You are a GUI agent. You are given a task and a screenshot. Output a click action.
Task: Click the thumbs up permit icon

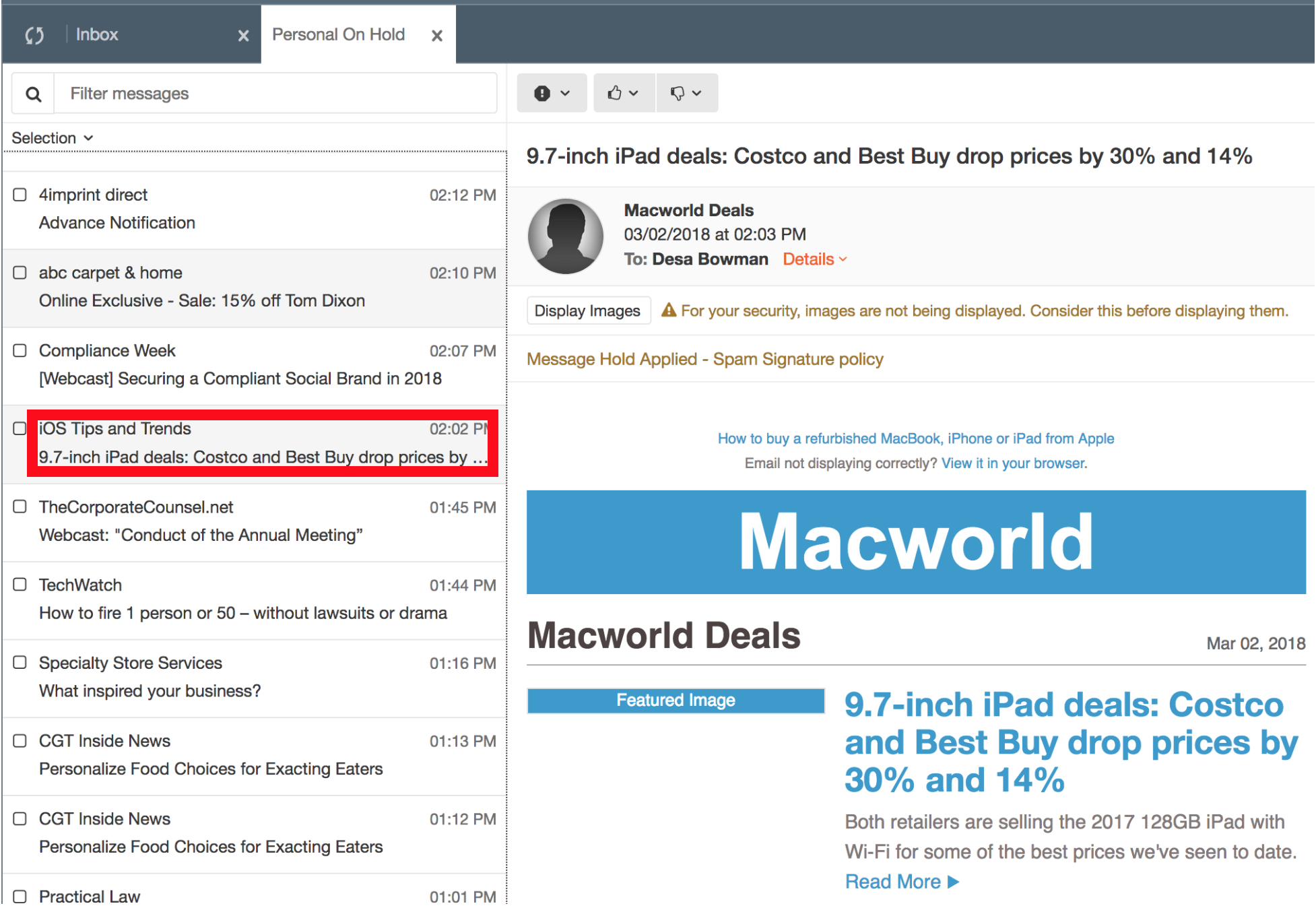point(614,93)
